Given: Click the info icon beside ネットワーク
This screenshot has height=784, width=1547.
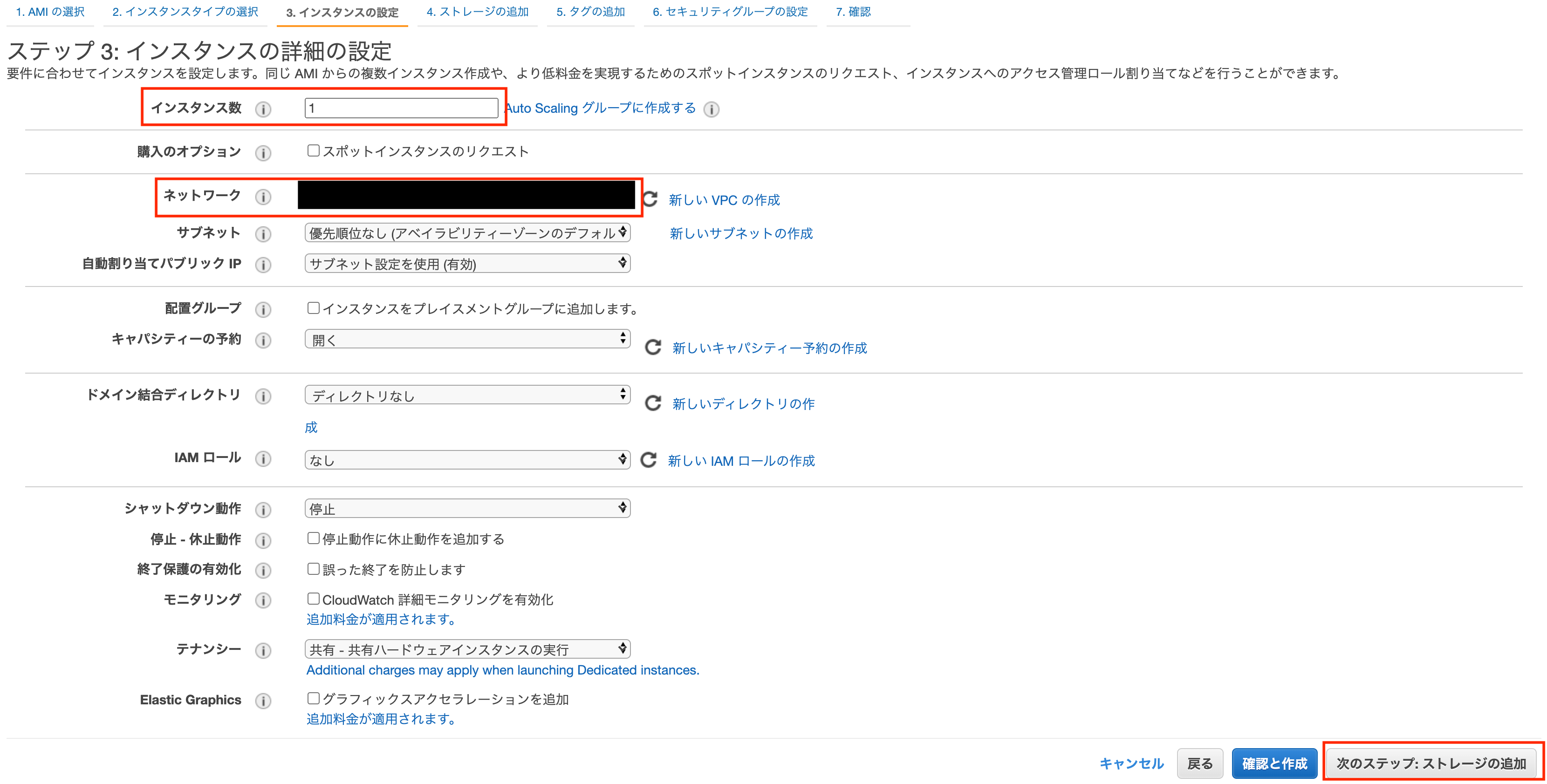Looking at the screenshot, I should click(263, 197).
